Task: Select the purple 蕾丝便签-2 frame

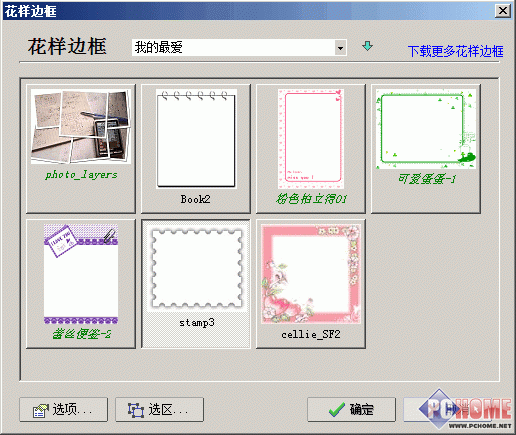Action: coord(81,284)
